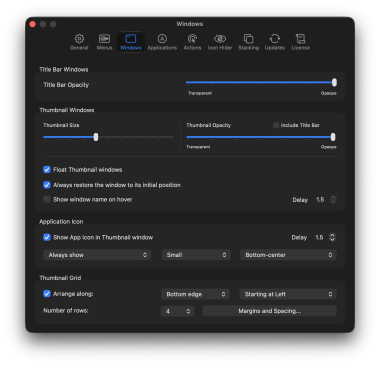380x366 pixels.
Task: Click the Thumbnail Opacity slider
Action: click(261, 137)
